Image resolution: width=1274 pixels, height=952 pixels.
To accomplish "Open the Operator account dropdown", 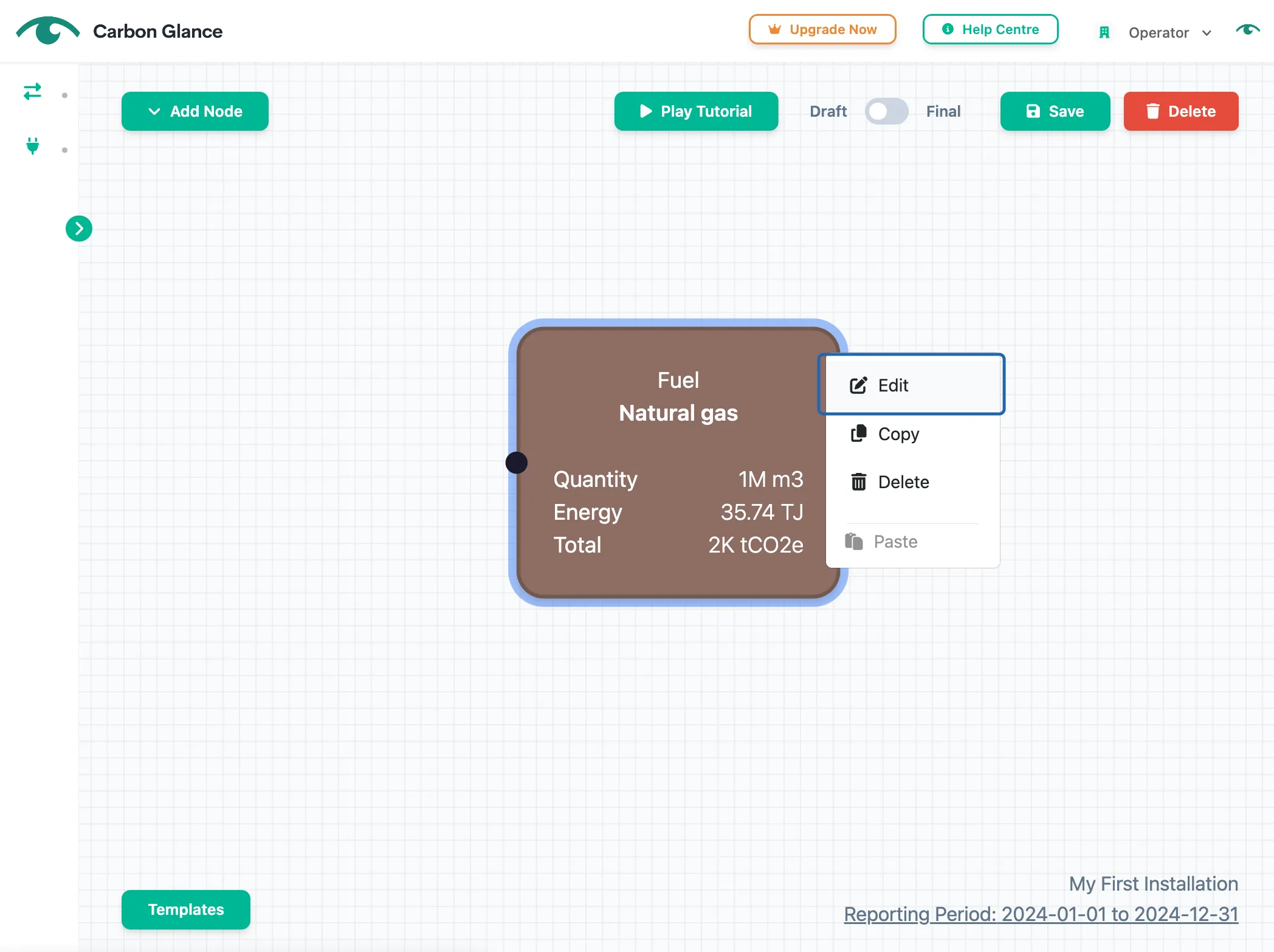I will pos(1169,33).
